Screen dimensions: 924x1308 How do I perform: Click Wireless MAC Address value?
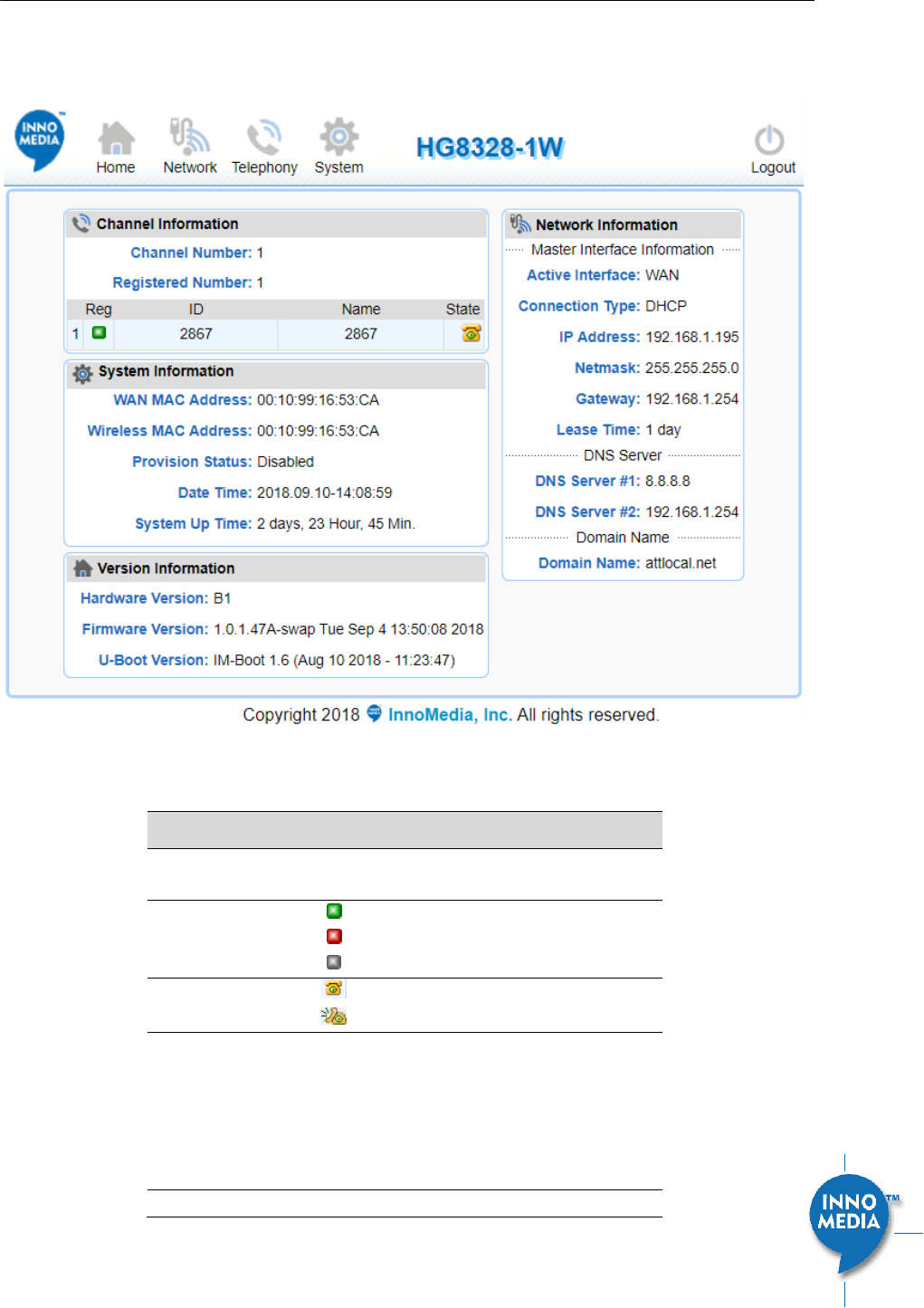coord(318,431)
